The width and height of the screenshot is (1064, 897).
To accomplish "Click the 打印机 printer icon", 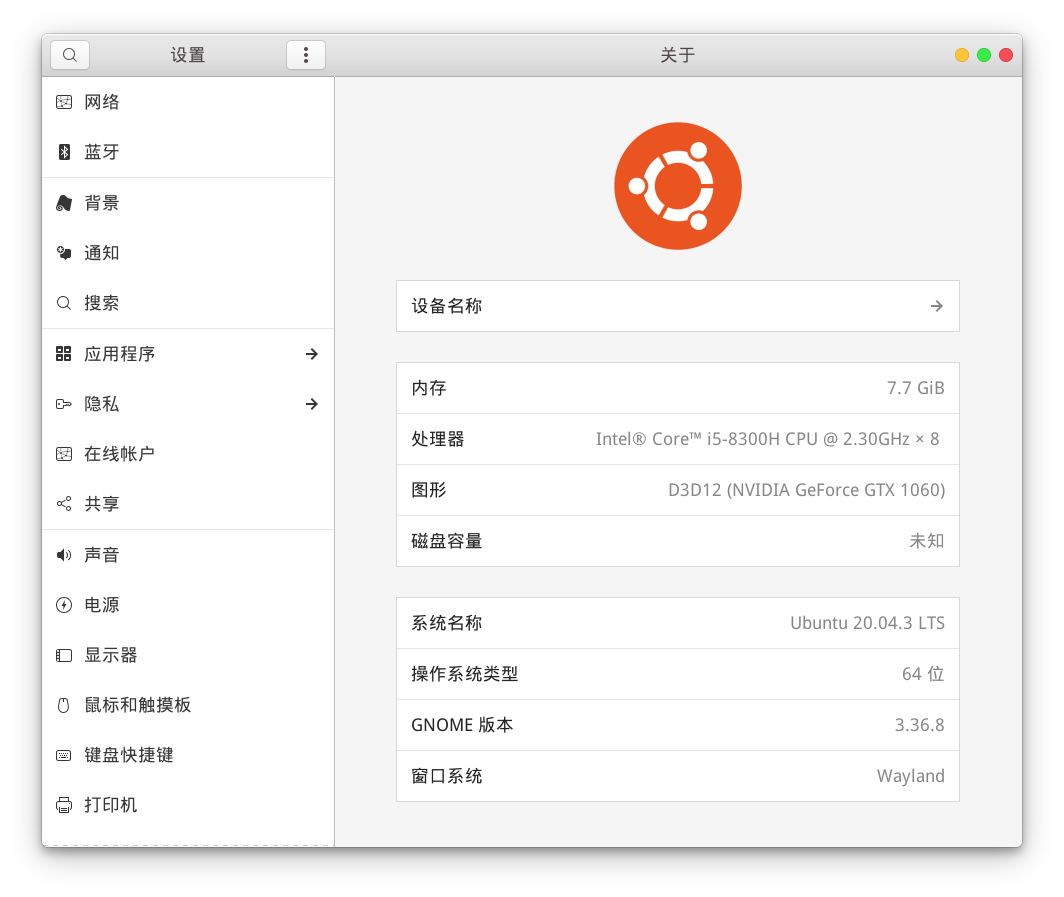I will pos(64,805).
